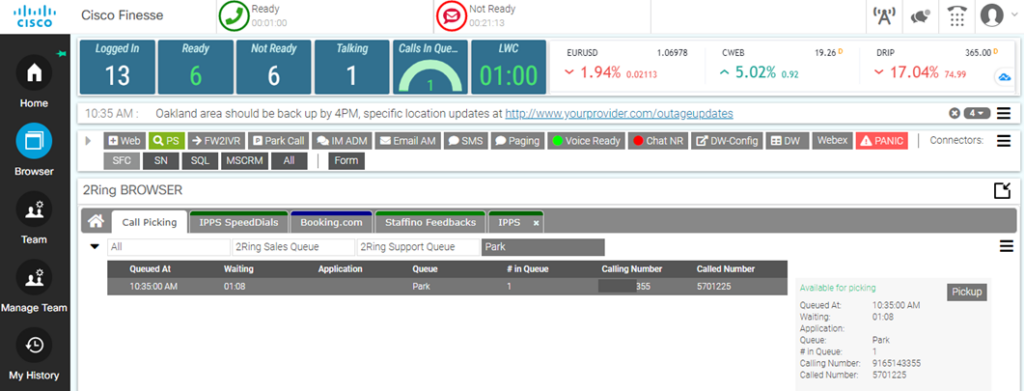Pop out the 2Ring Browser gadget

[x=1002, y=191]
